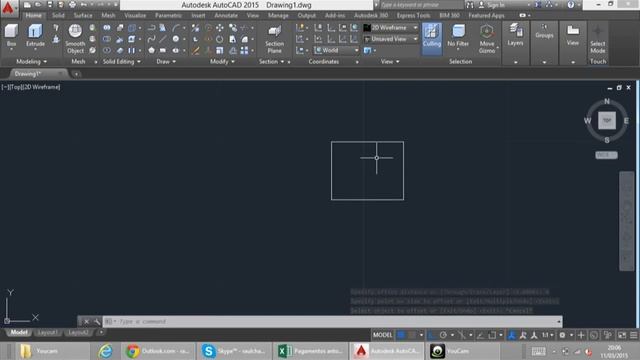The width and height of the screenshot is (640, 360).
Task: Select the Polyline tool in Draw panel
Action: [151, 28]
